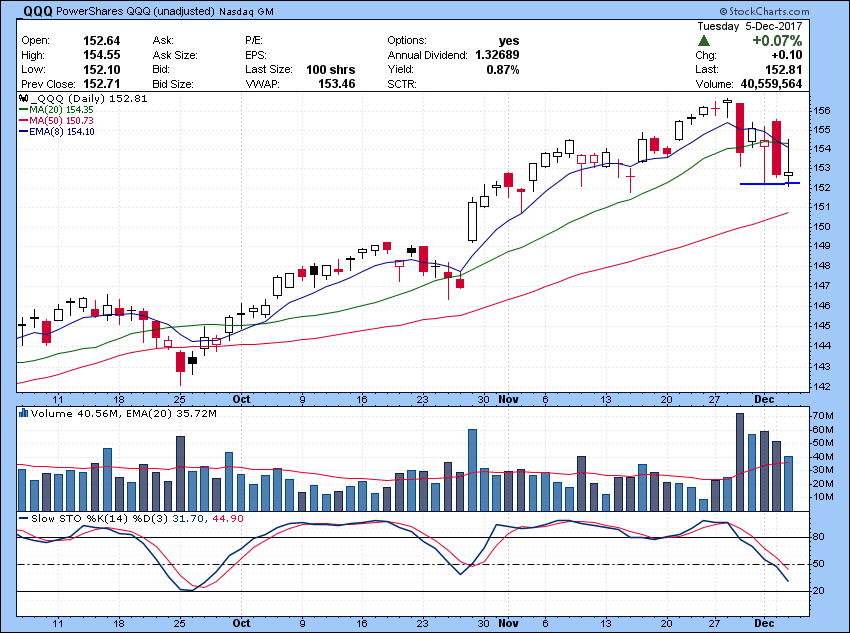850x633 pixels.
Task: Click the Annual Dividend value 1.32689
Action: click(x=497, y=55)
